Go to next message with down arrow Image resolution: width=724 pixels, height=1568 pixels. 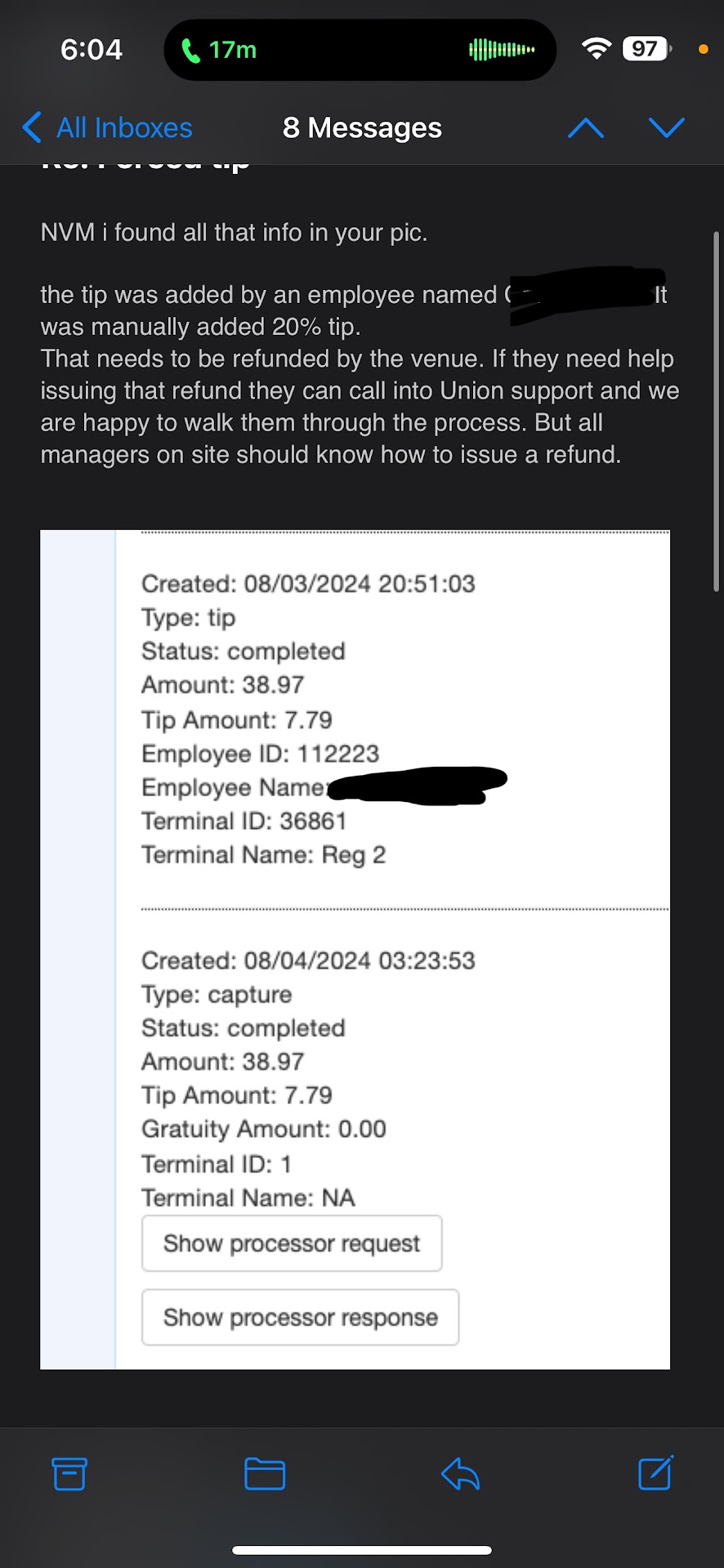pos(666,128)
